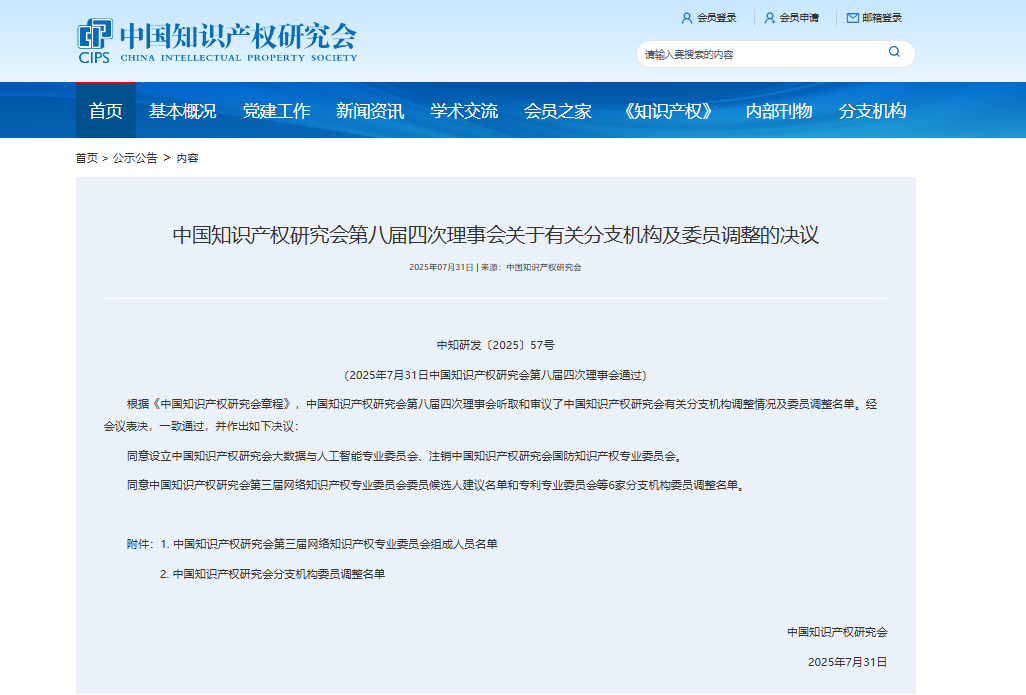Open attachment 1 网络知识产权专业委员会组成人员名单
Screen dimensions: 1026x695
[328, 544]
